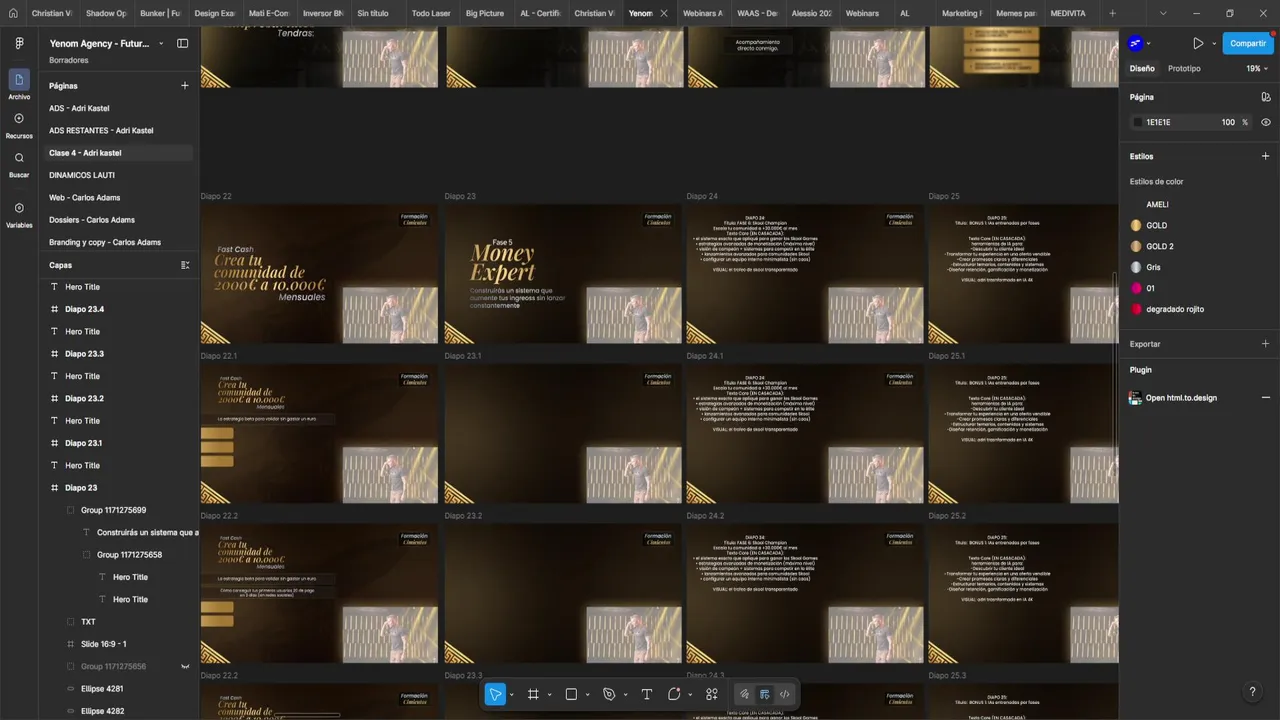1280x720 pixels.
Task: Open file name dropdown next to Yenom Agency
Action: tap(161, 44)
